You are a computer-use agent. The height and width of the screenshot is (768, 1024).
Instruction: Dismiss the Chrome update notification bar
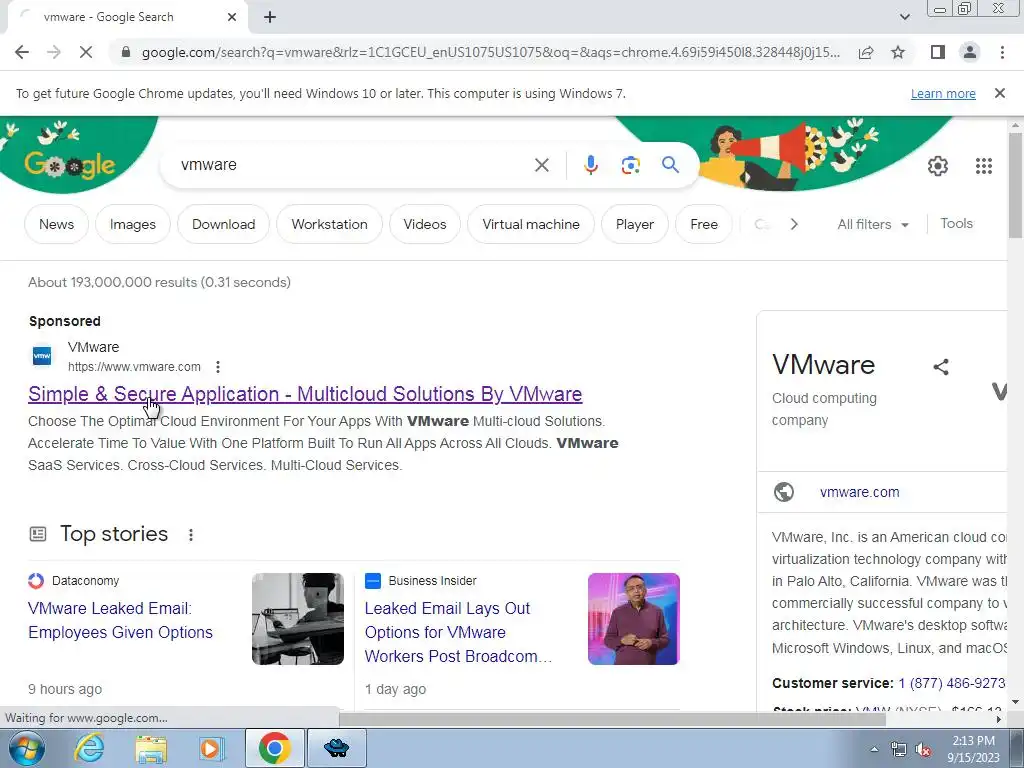pos(999,93)
